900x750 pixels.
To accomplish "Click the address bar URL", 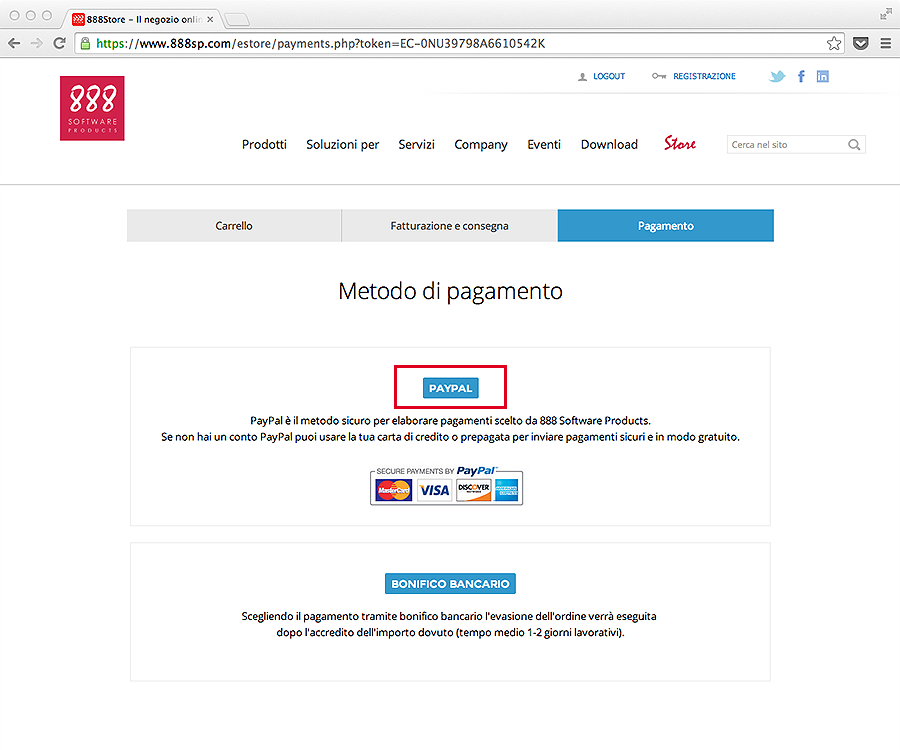I will pos(321,44).
